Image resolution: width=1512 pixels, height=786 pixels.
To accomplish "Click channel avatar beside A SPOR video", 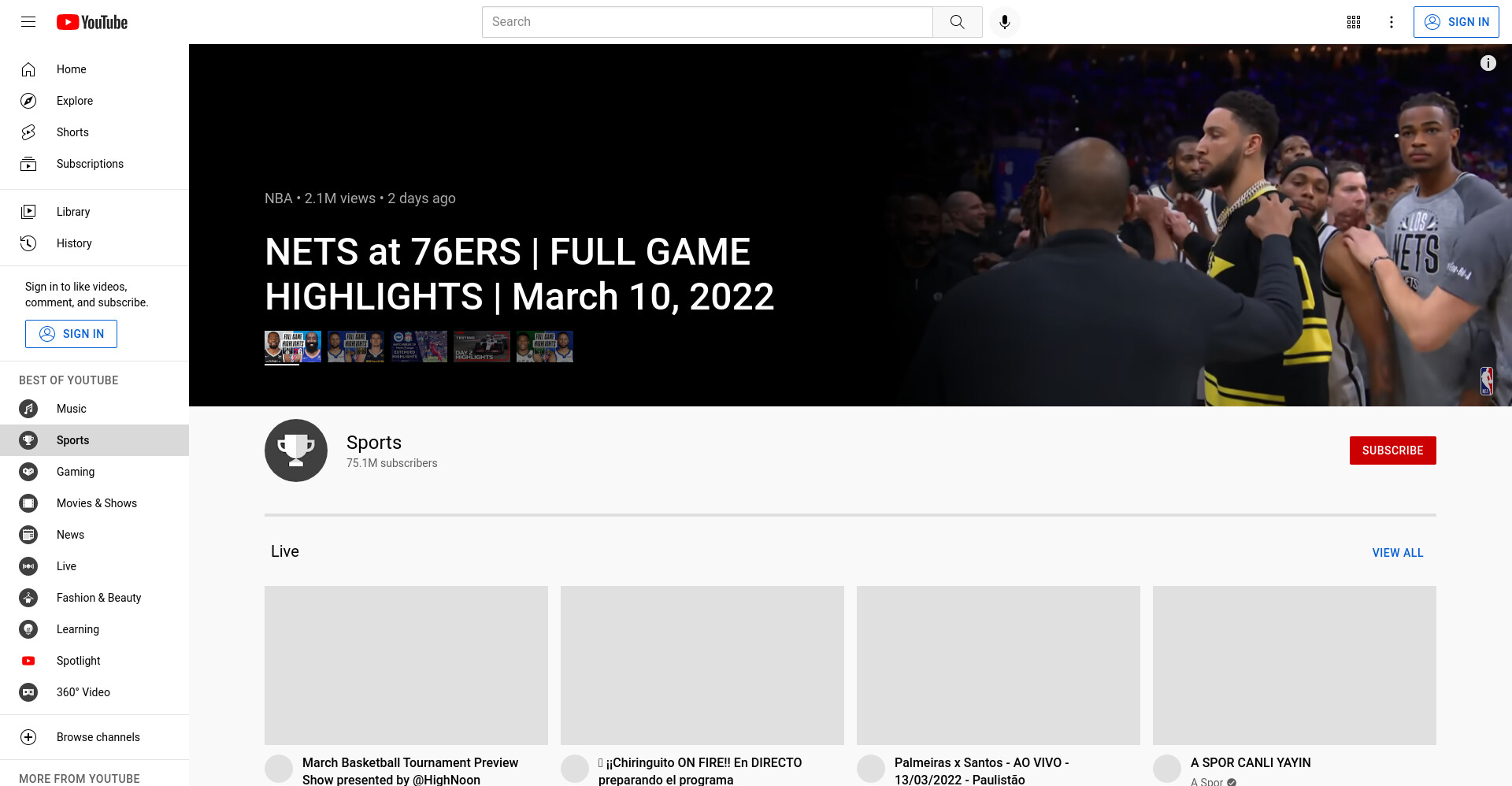I will 1167,769.
